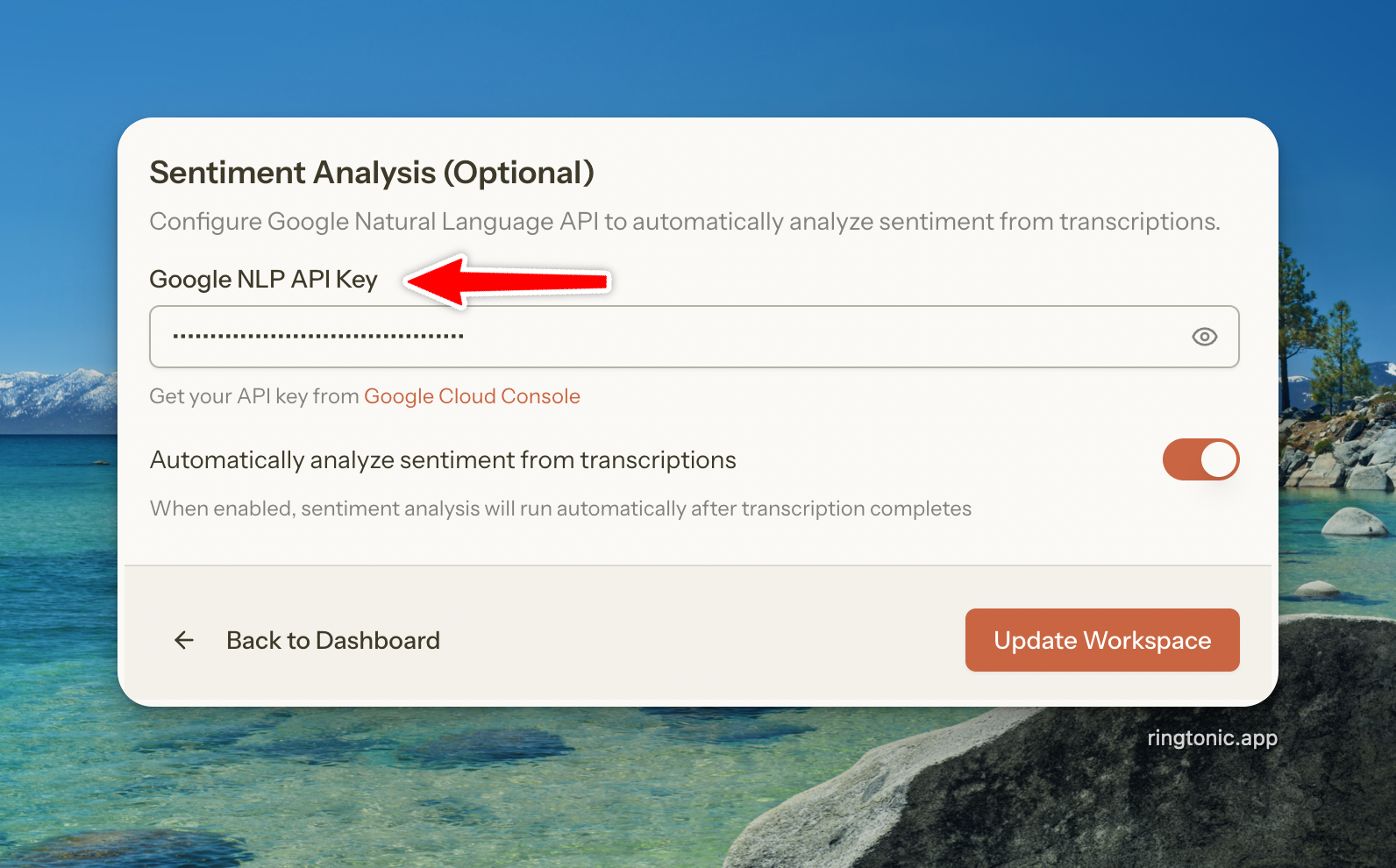Screen dimensions: 1396x868
Task: Click the left arrow icon beside Back to Dashboard
Action: 184,641
